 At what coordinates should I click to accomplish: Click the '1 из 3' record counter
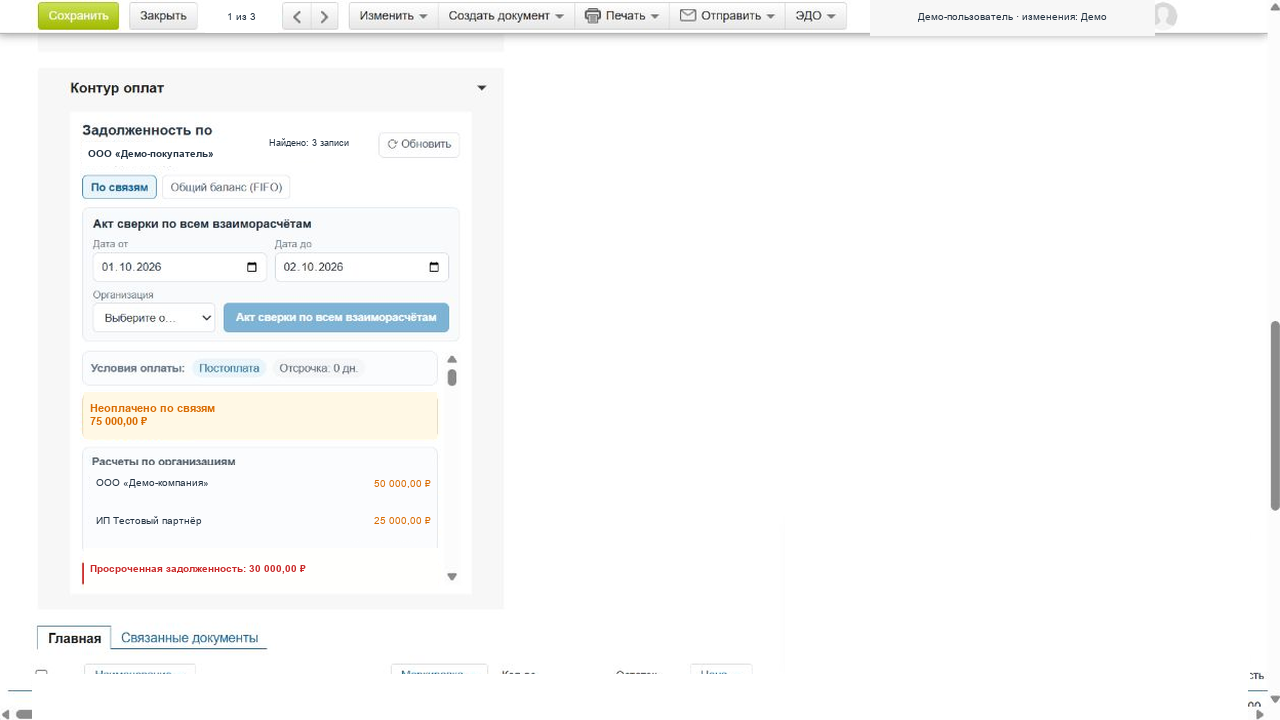(x=241, y=16)
